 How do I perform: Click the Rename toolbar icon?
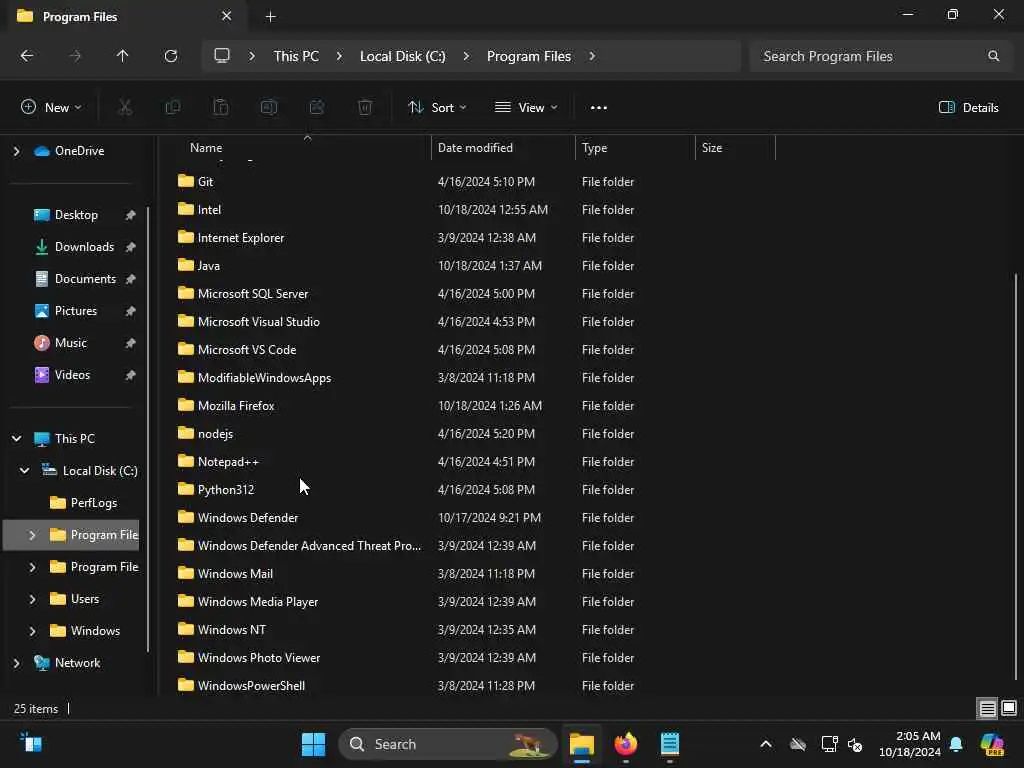point(269,107)
